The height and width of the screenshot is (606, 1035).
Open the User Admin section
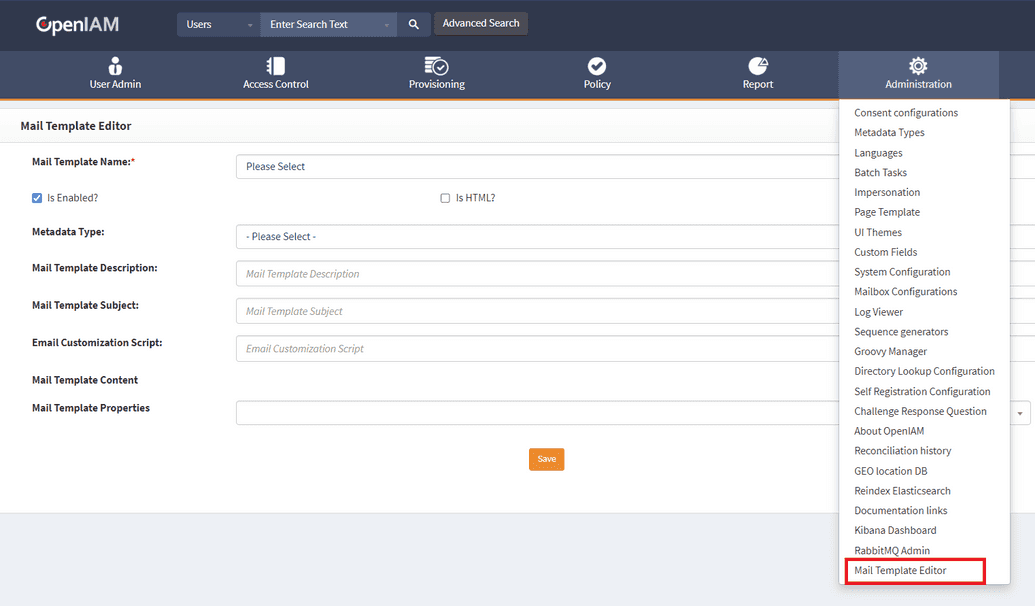115,74
